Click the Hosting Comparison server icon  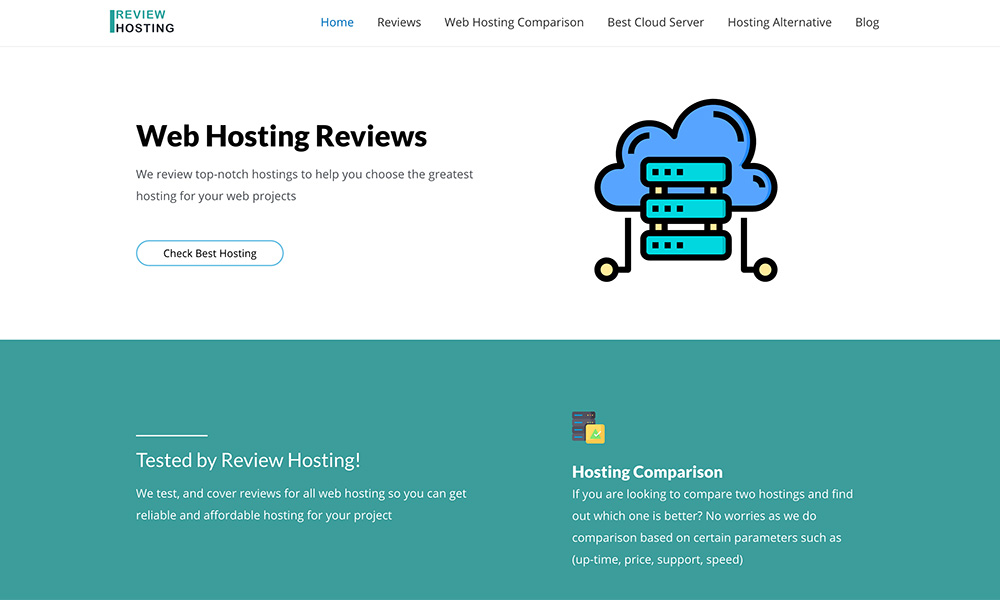click(x=588, y=427)
